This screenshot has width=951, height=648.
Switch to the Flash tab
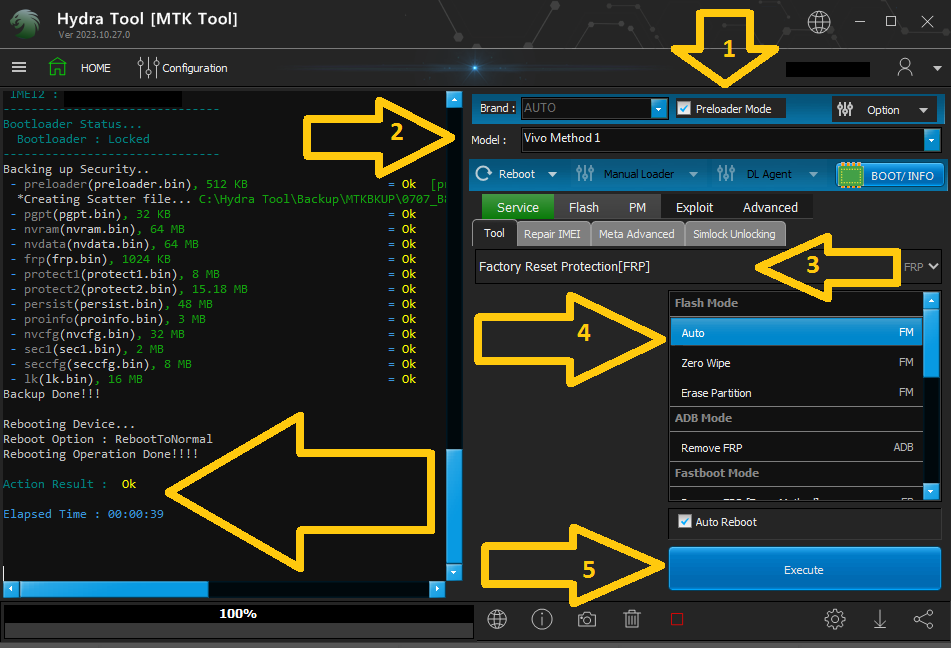click(x=583, y=208)
